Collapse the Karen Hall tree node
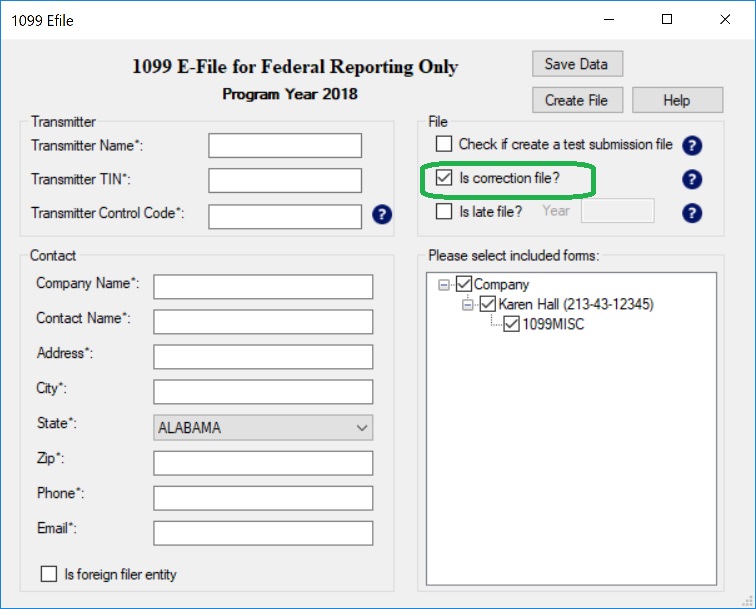The width and height of the screenshot is (756, 609). (468, 304)
